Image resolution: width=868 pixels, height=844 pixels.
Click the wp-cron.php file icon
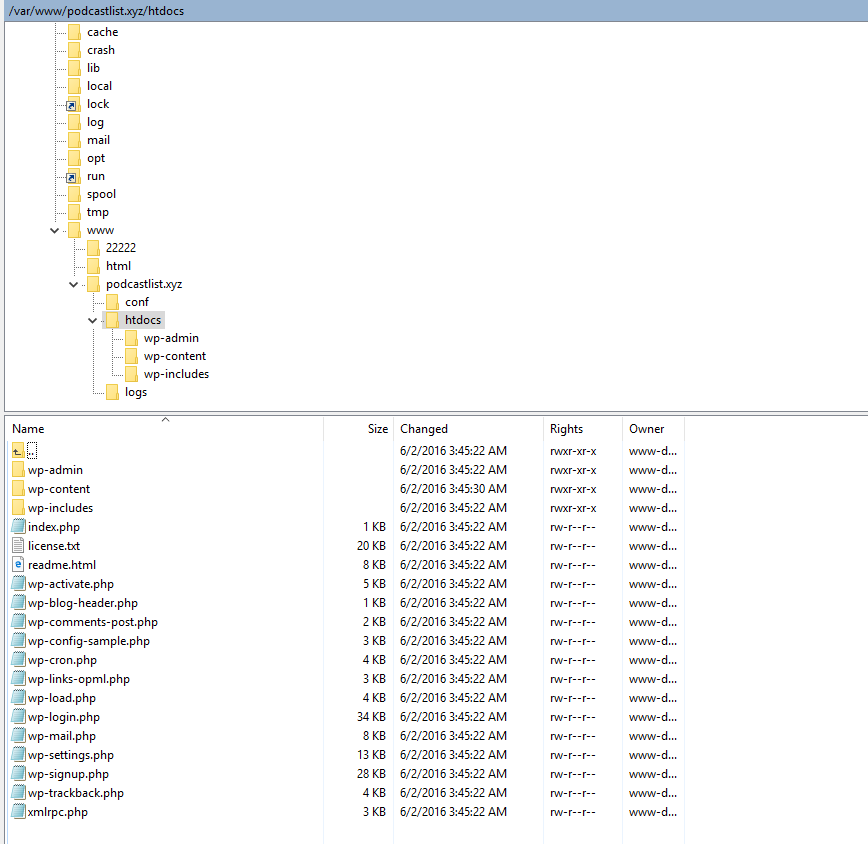pyautogui.click(x=18, y=660)
